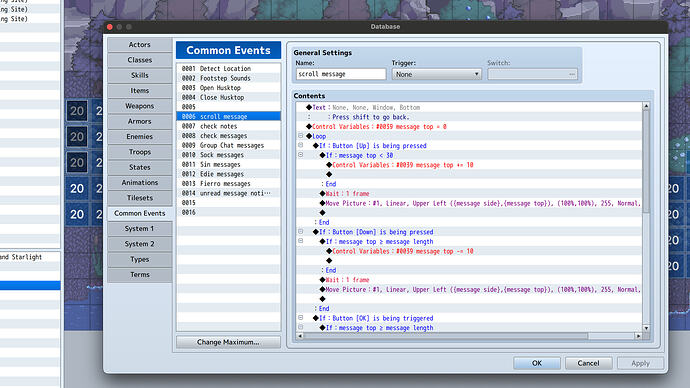This screenshot has height=388, width=690.
Task: Click contents scrollbar up arrow
Action: (646, 106)
